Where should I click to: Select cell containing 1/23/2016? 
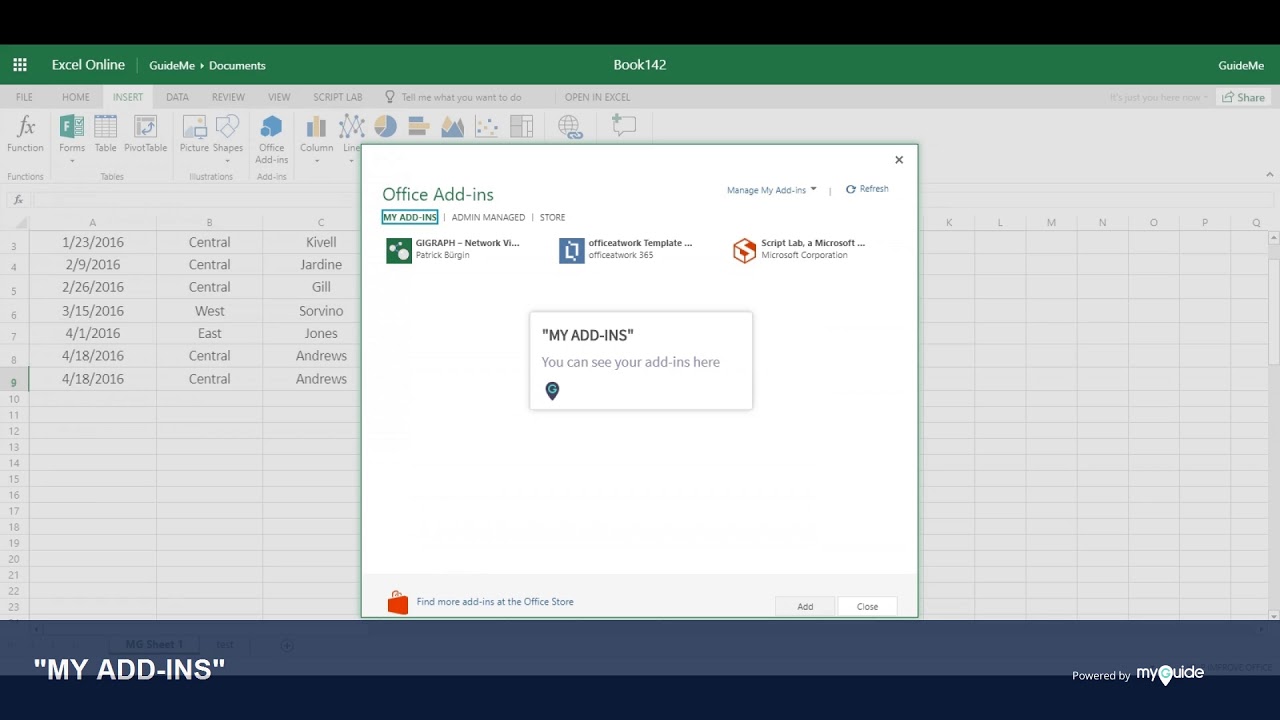pos(93,242)
